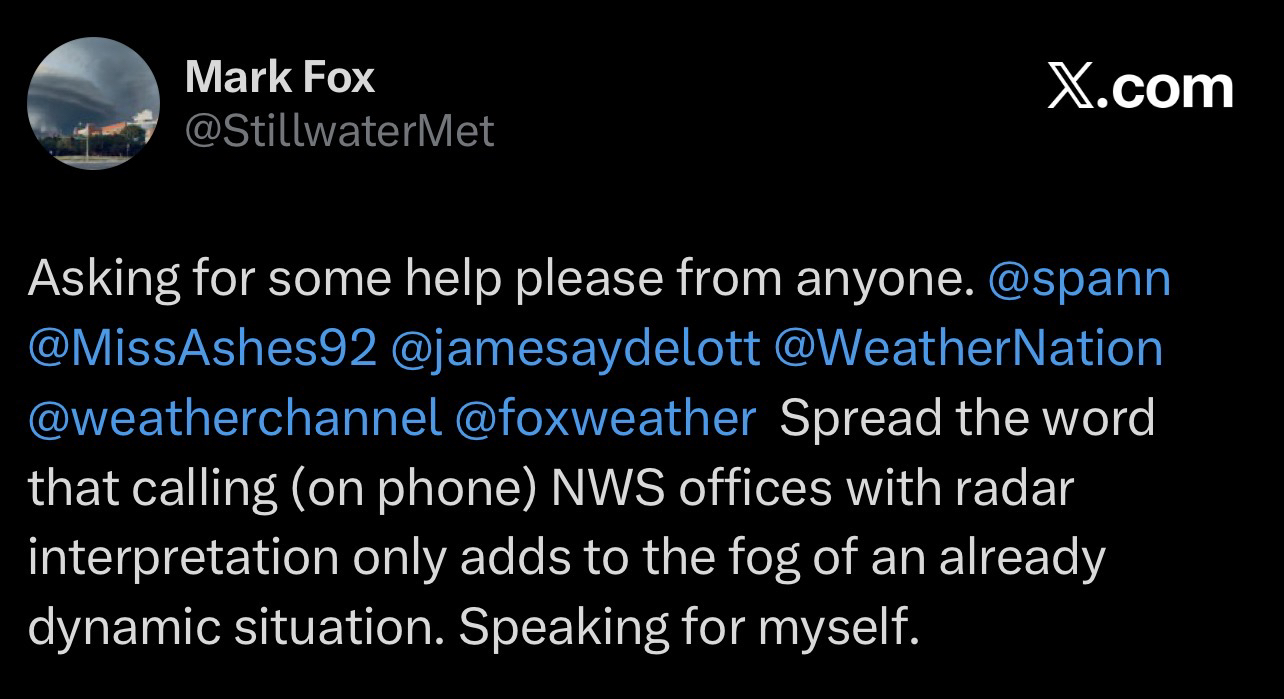1284x699 pixels.
Task: Click the sentence "Asking for some help please from anyone."
Action: point(500,279)
